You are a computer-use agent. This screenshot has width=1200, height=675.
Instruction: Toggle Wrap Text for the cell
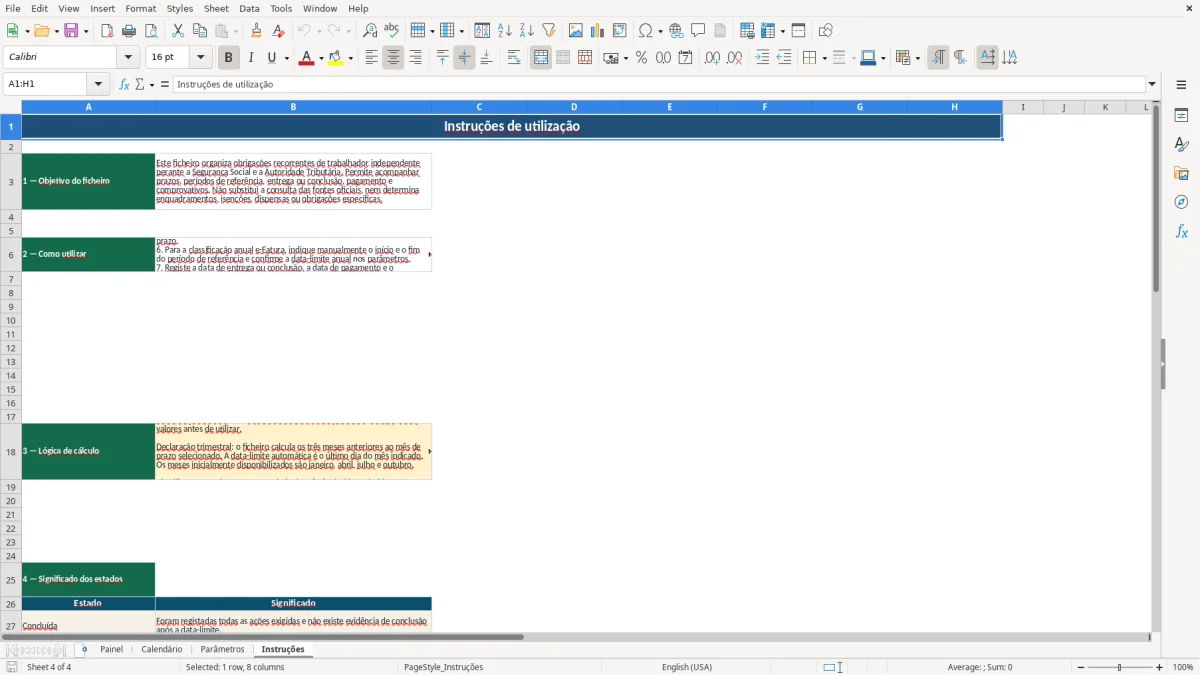click(x=514, y=58)
